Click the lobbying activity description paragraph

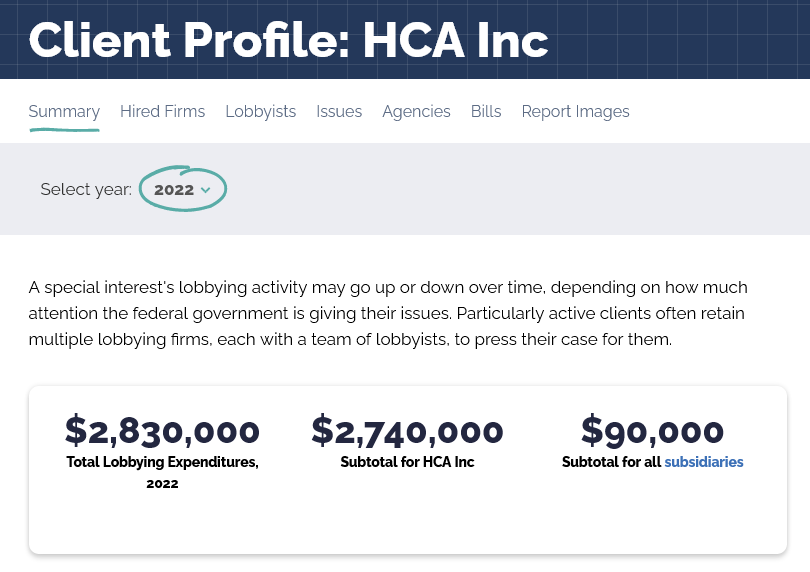(x=388, y=313)
